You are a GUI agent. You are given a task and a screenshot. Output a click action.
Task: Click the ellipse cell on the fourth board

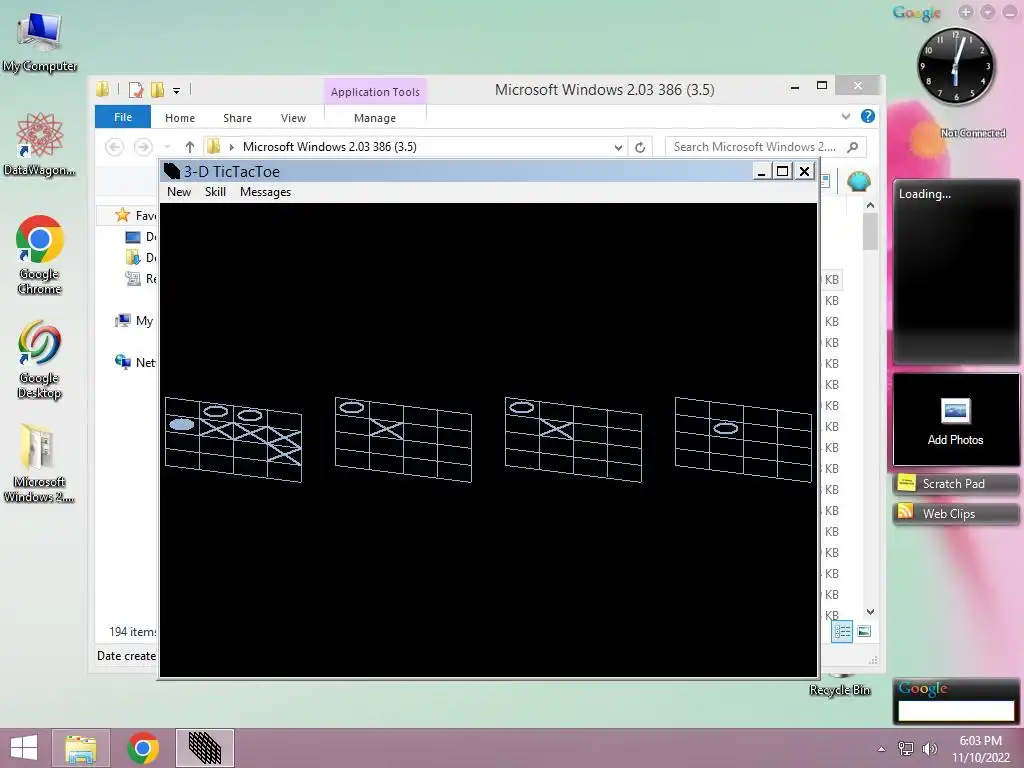coord(726,428)
